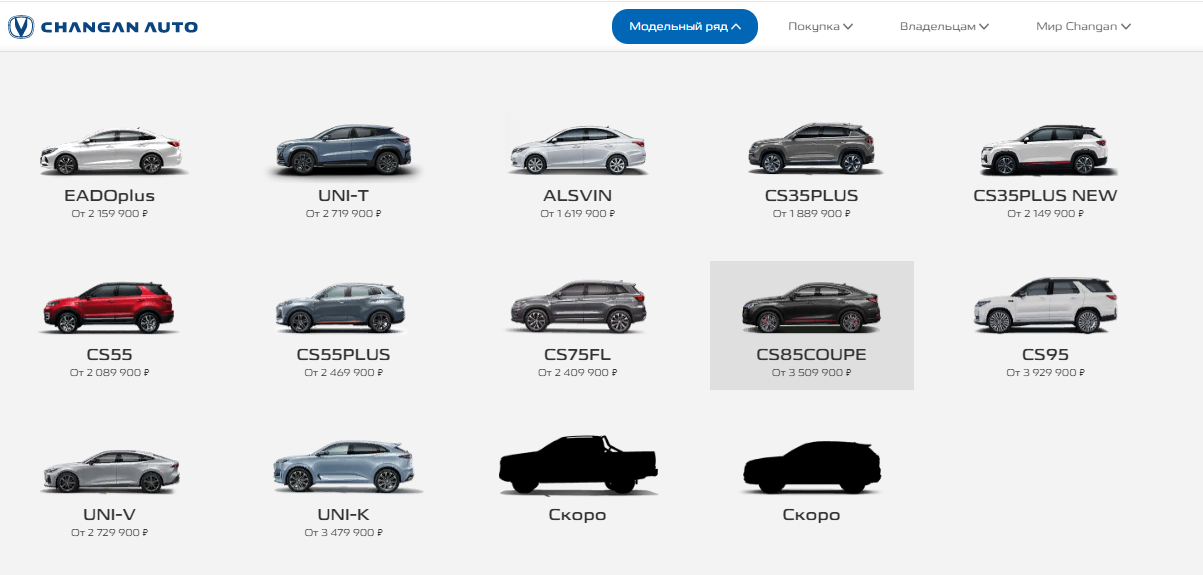The height and width of the screenshot is (575, 1203).
Task: Click the CS55 model name
Action: (x=110, y=355)
